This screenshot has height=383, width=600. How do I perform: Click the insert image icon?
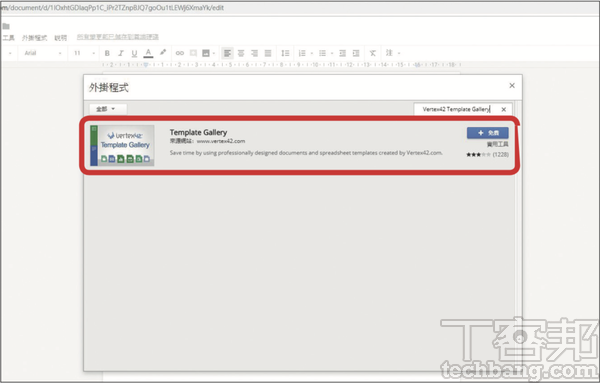click(x=206, y=53)
